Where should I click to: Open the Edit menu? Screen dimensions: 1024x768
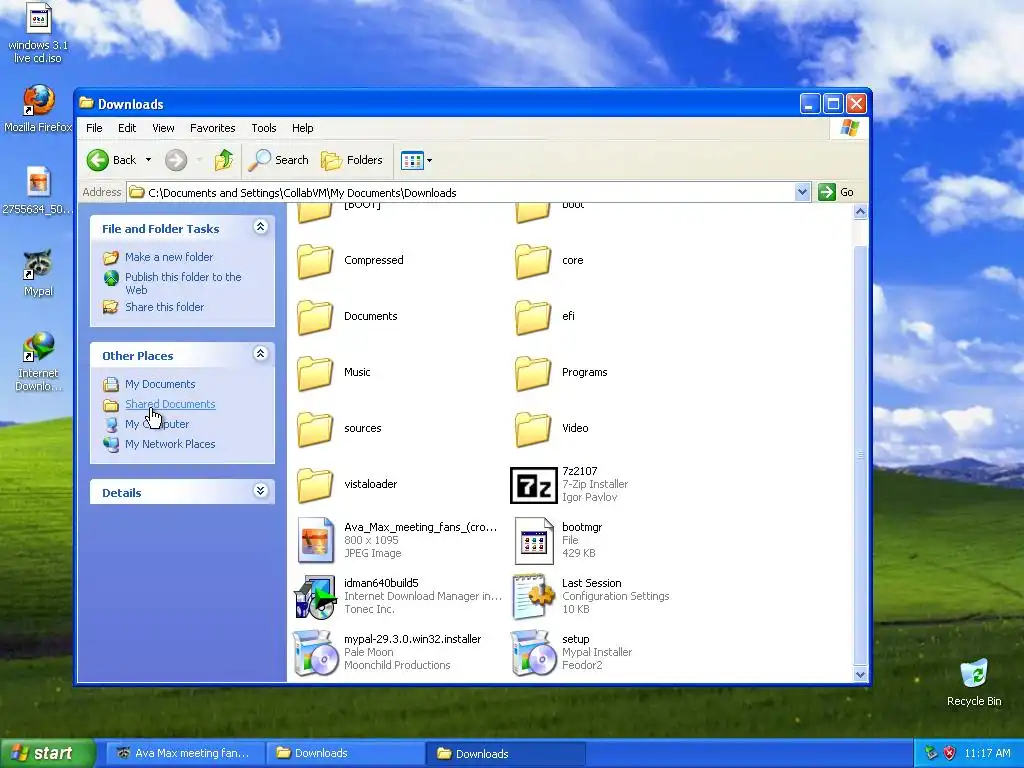pos(127,128)
